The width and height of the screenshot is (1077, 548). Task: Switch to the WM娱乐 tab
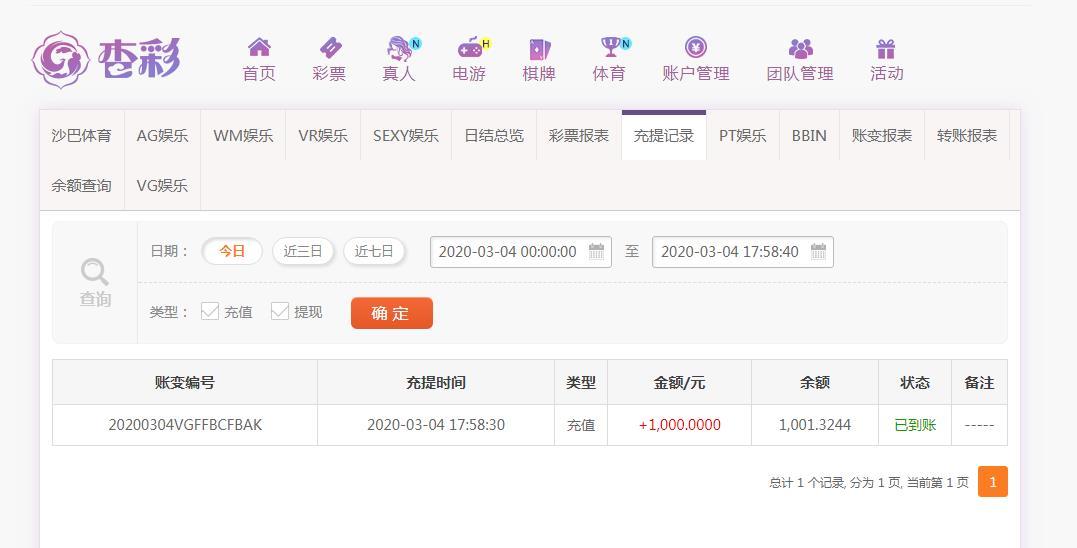(x=243, y=135)
